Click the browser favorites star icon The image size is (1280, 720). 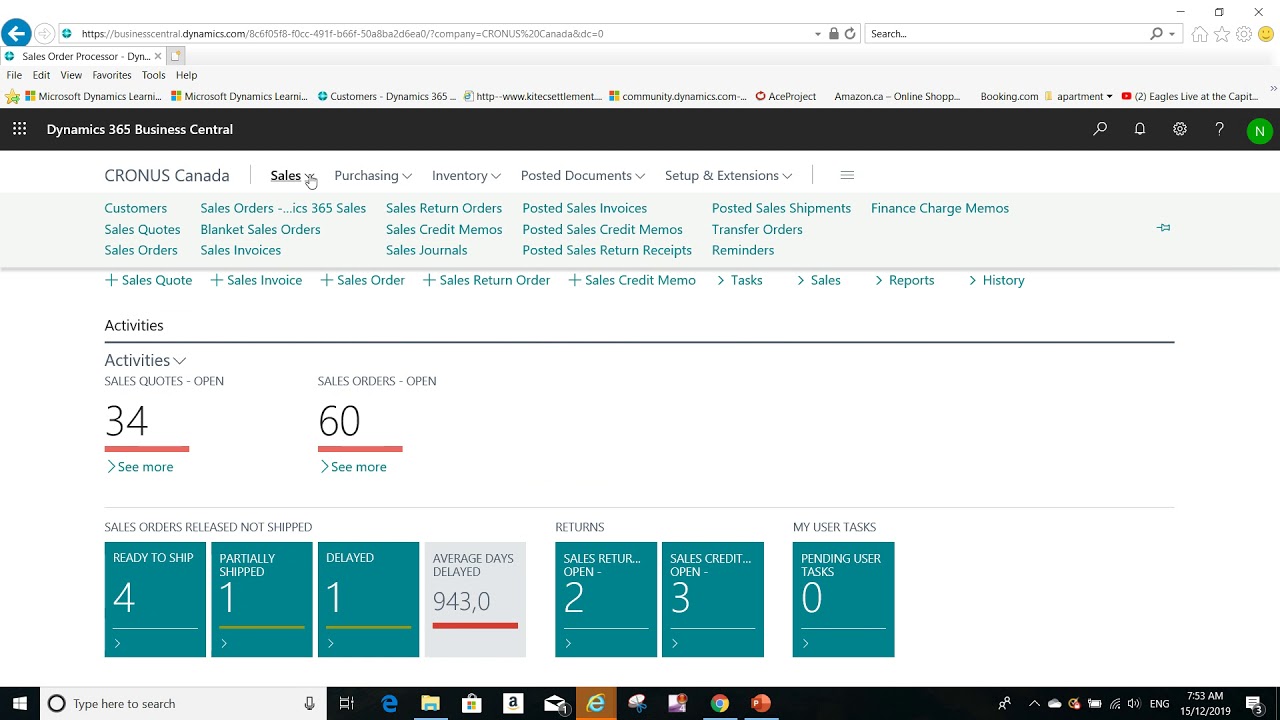(1222, 34)
